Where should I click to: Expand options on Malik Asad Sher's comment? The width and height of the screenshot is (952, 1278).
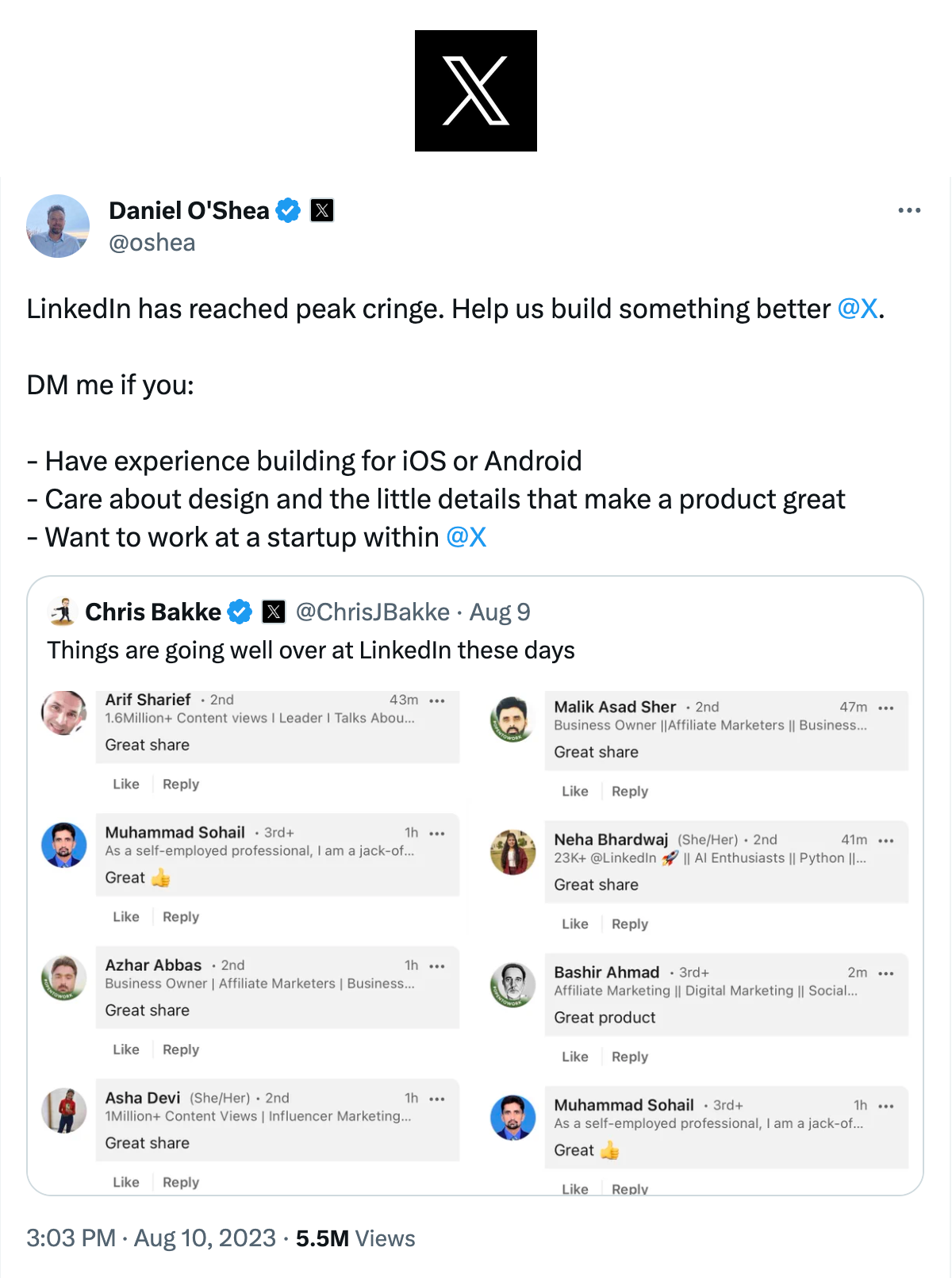886,708
